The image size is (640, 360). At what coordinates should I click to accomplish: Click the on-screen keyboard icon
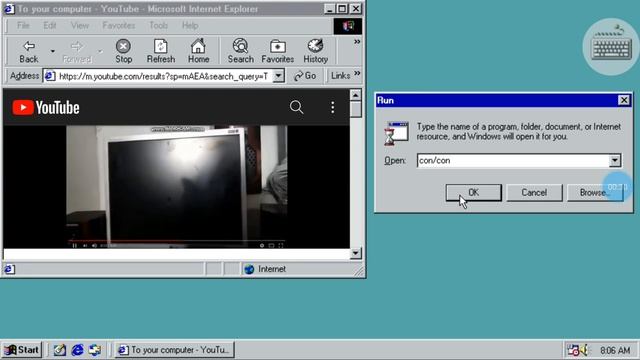coord(611,47)
